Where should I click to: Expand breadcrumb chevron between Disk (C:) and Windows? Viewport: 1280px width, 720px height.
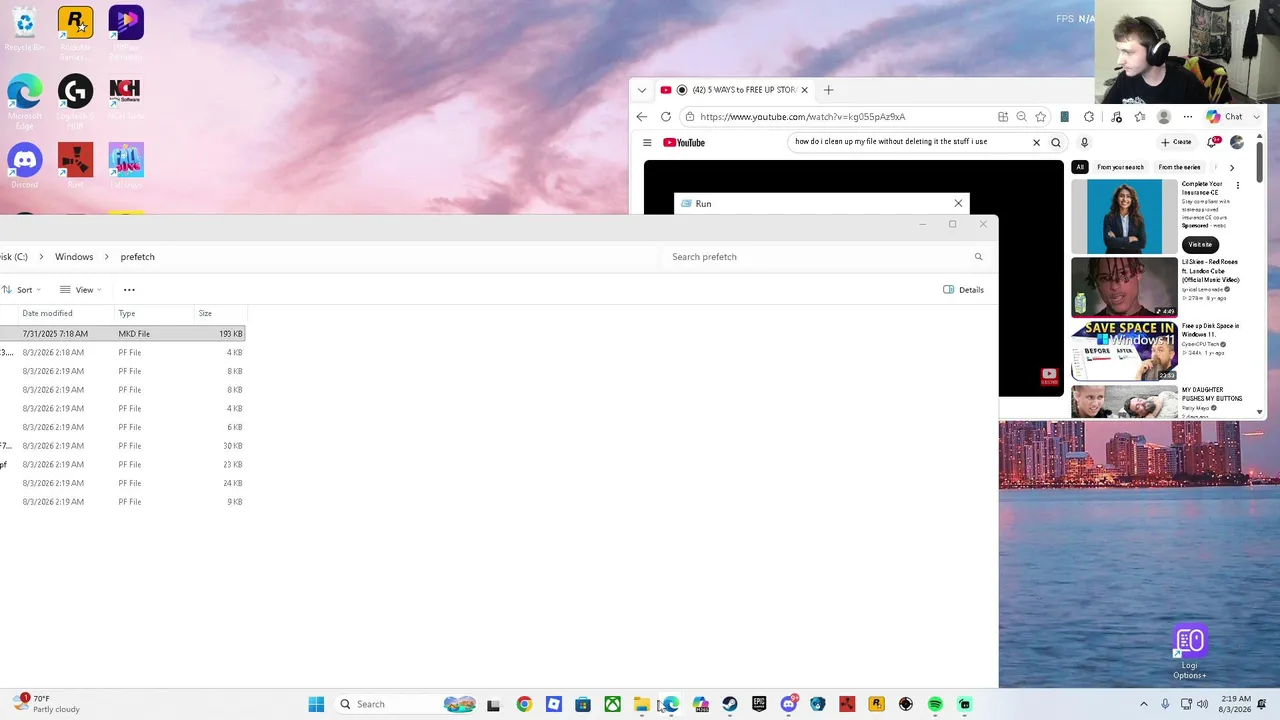pos(41,257)
